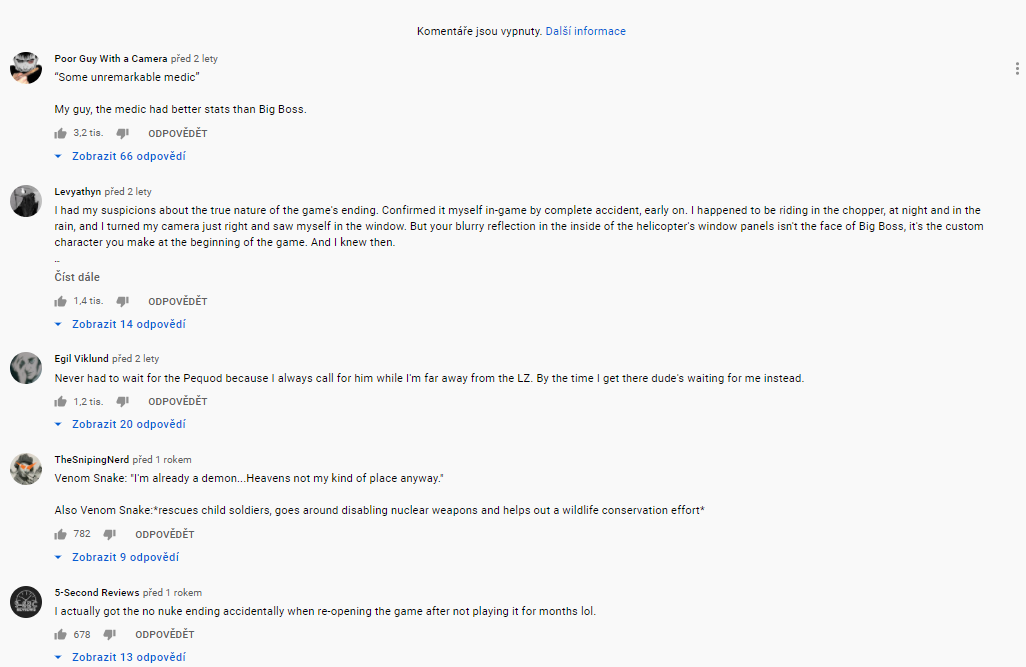Viewport: 1026px width, 667px height.
Task: Reply to Egil Viklund via 'ODPOVĚDĚT'
Action: (x=178, y=401)
